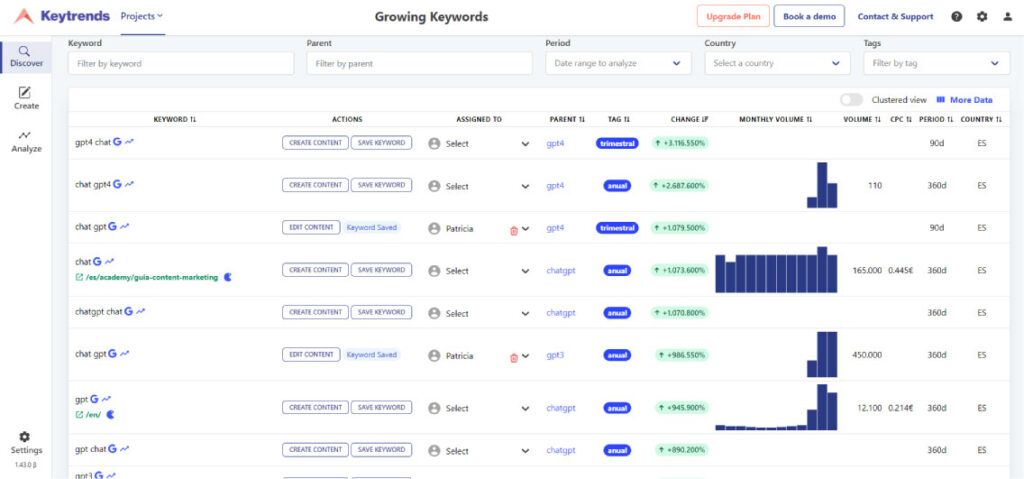Click trend icon for chat gpt with 90d period
1024x479 pixels.
pyautogui.click(x=124, y=226)
